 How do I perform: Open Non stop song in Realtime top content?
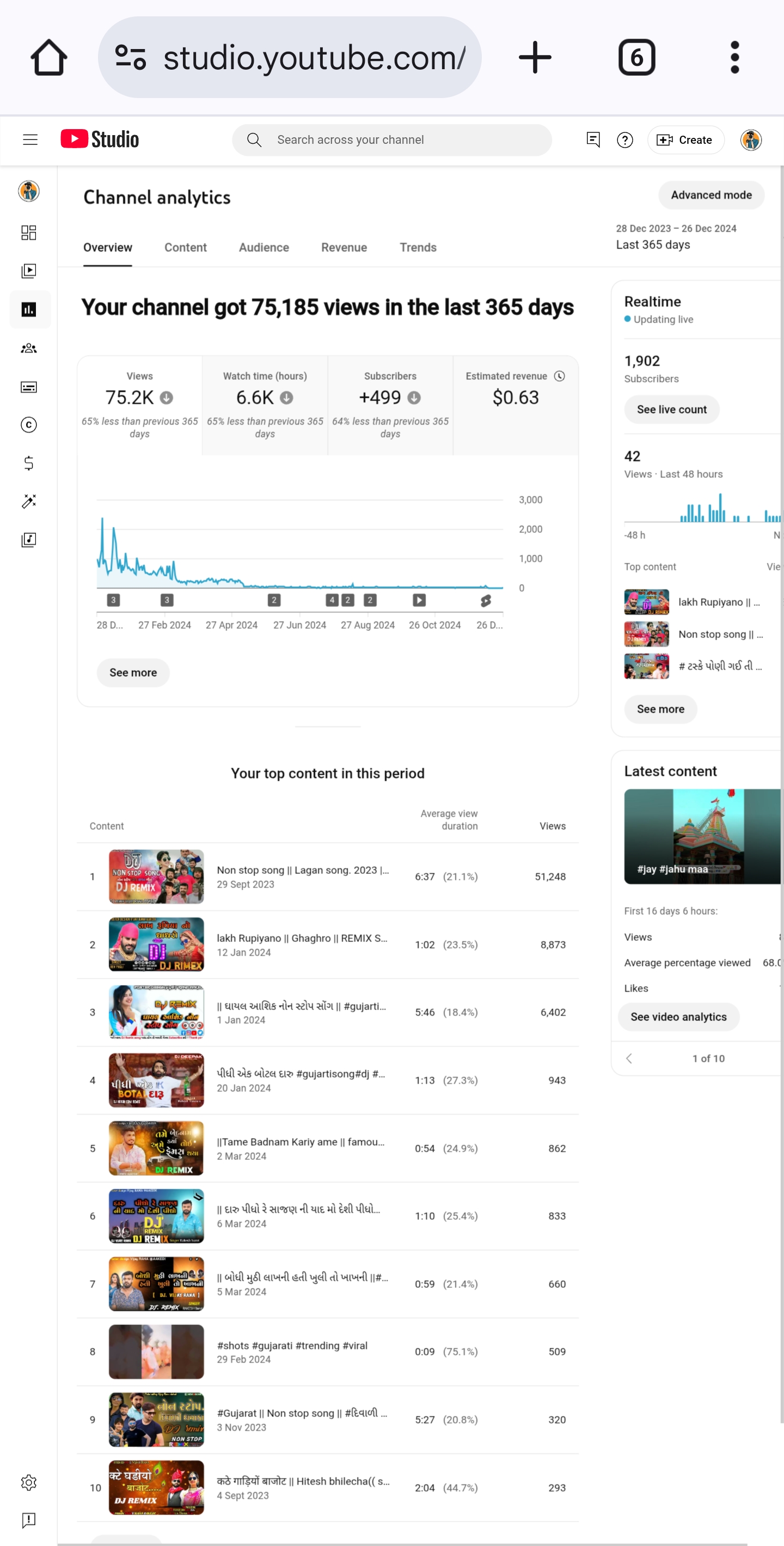[x=720, y=635]
